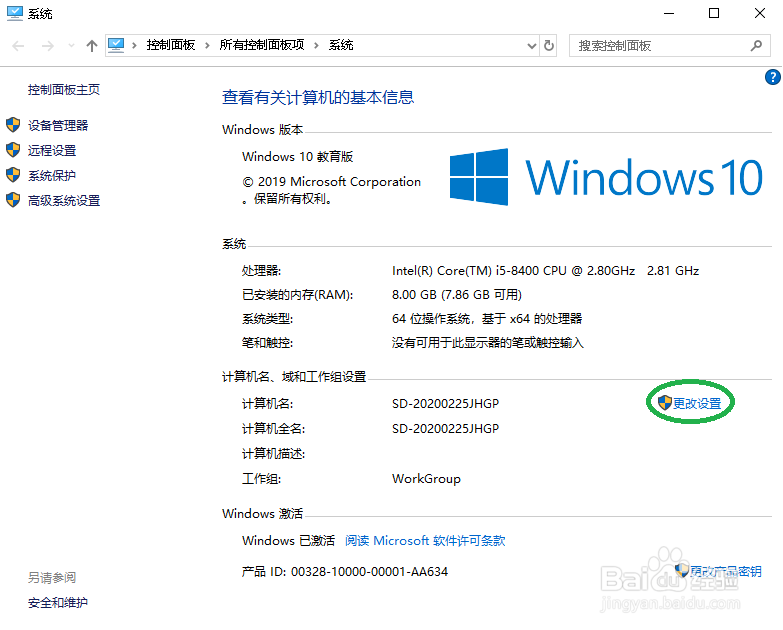
Task: Expand chevron before 控制面板 breadcrumb
Action: tap(134, 45)
